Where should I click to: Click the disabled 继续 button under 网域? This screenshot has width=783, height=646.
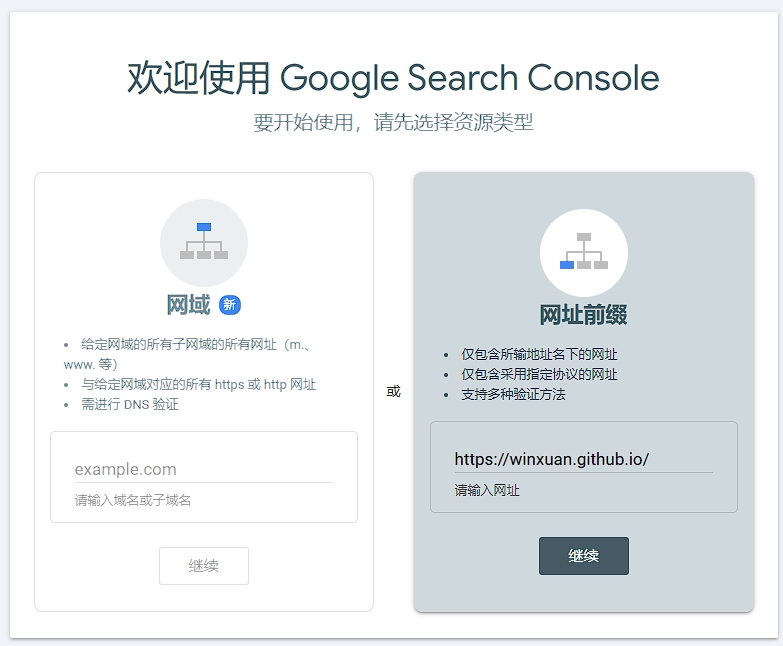pos(204,566)
